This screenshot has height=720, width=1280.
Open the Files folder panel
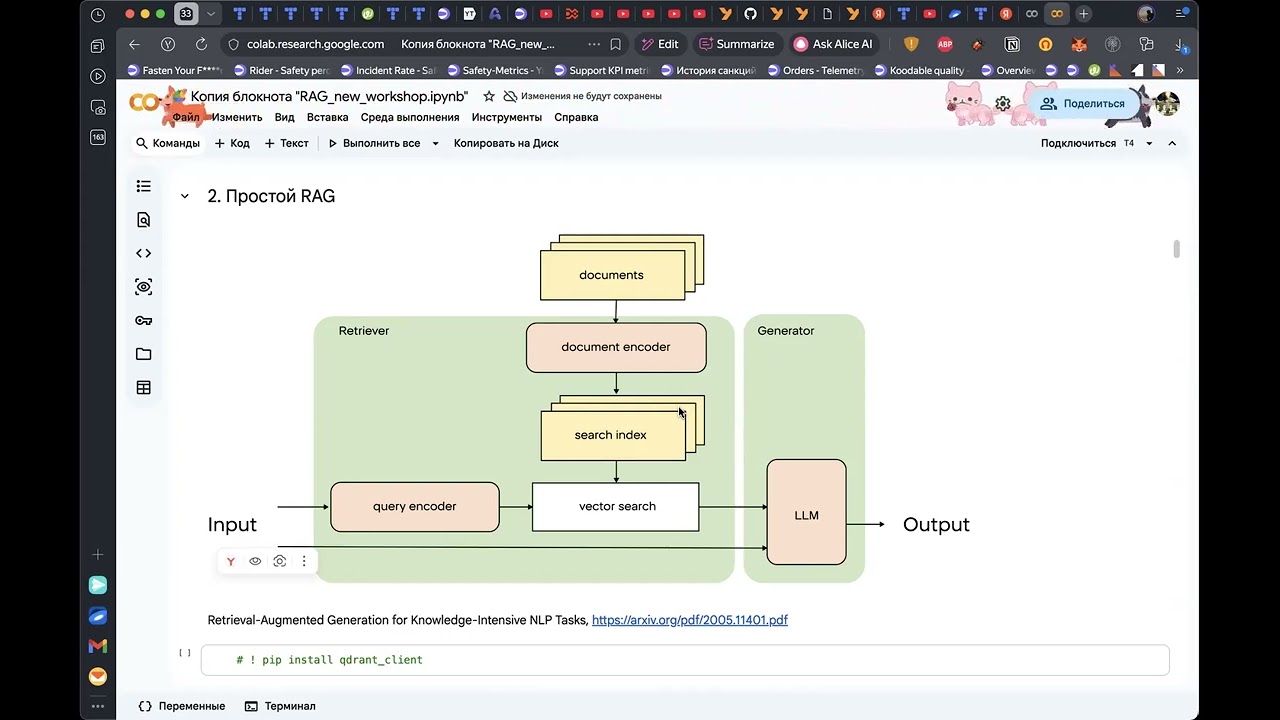(144, 354)
